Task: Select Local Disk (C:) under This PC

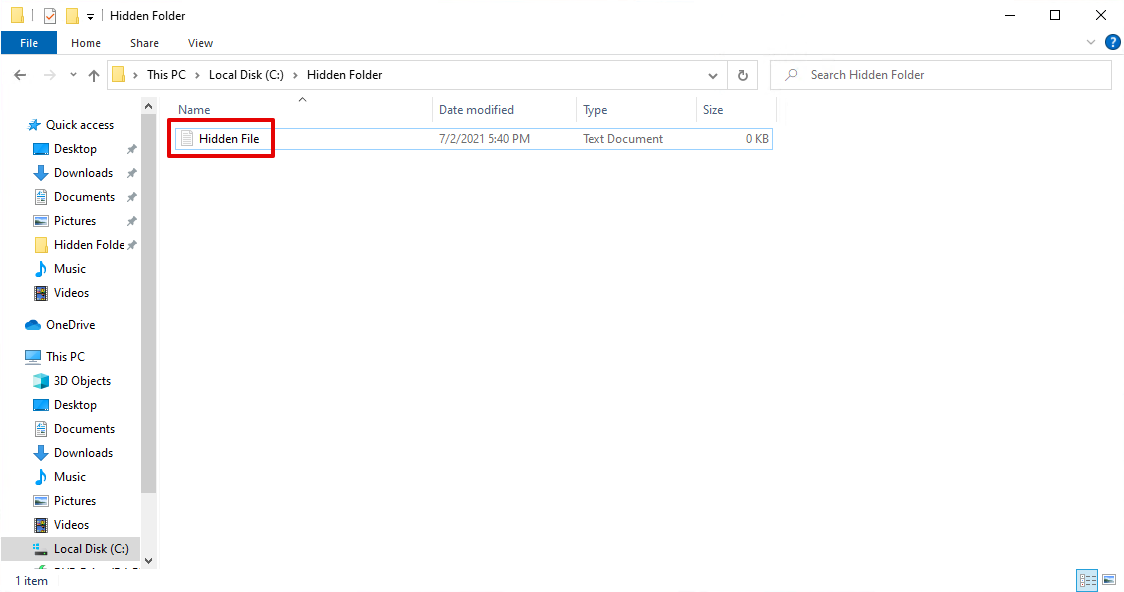Action: (91, 548)
